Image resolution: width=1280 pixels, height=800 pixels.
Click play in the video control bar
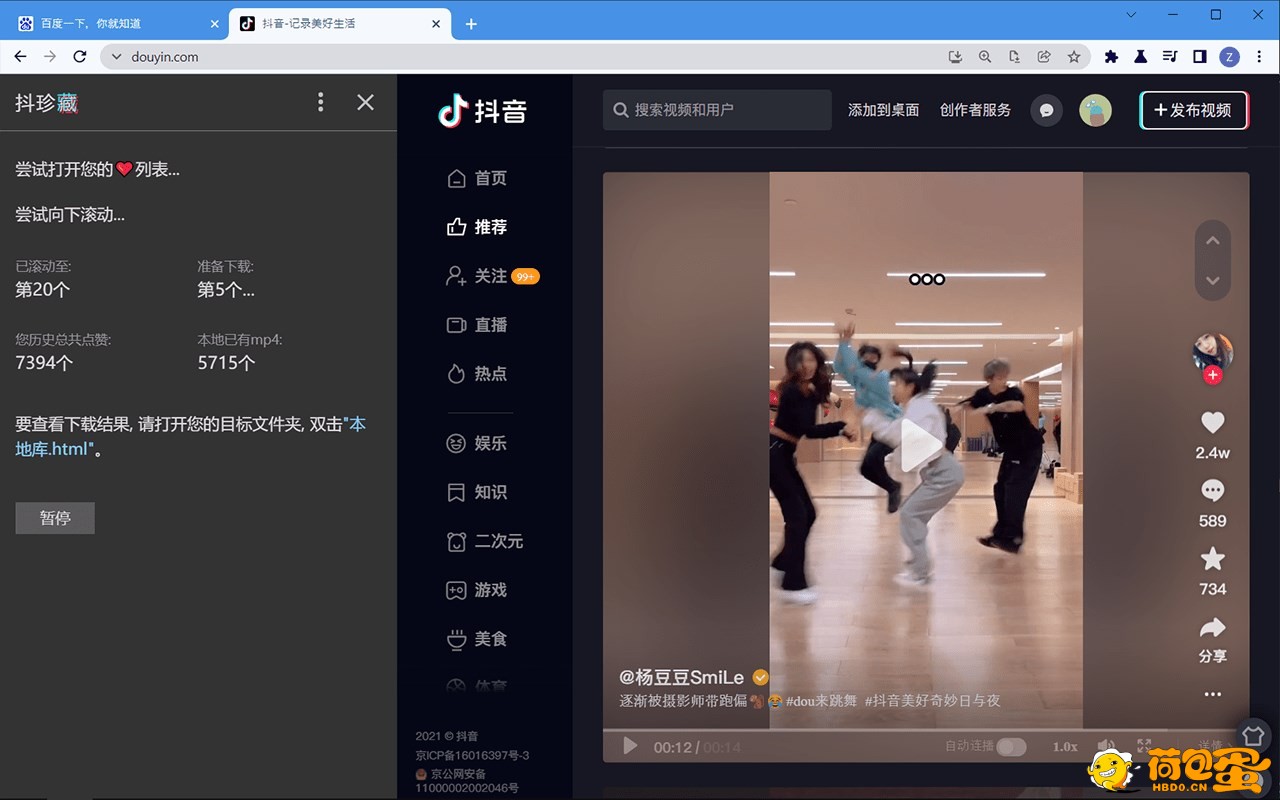630,746
